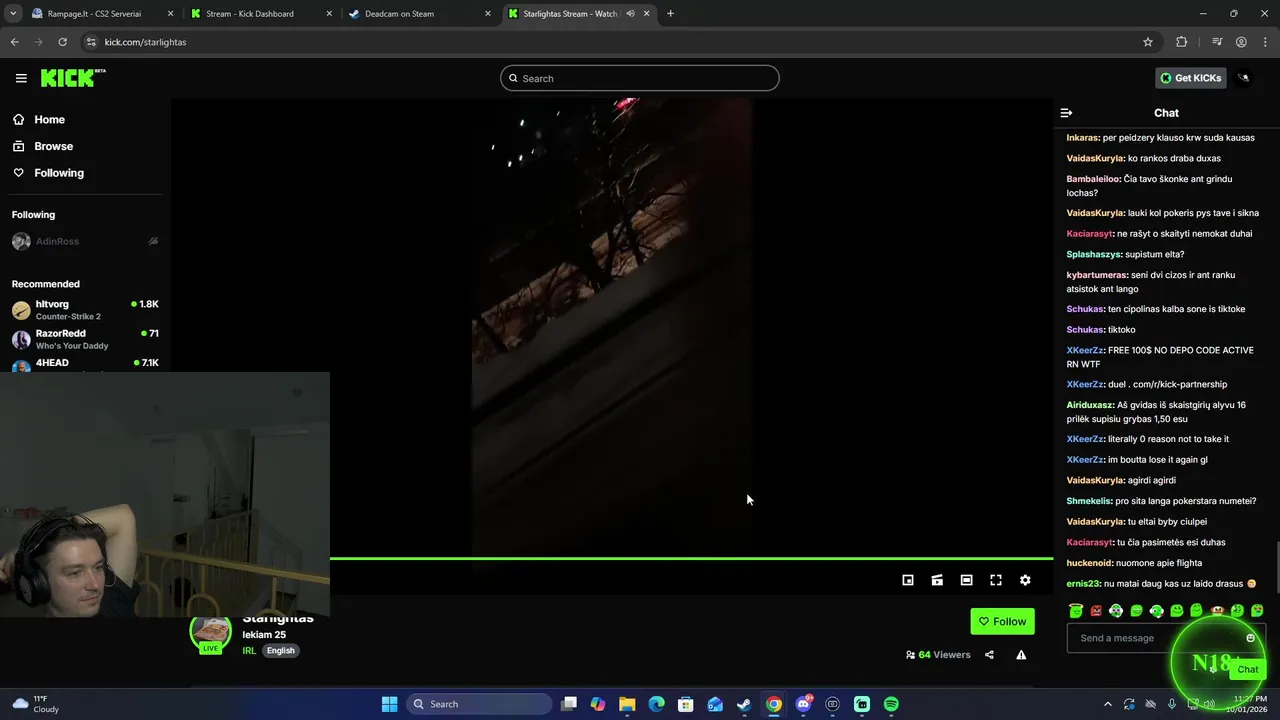Click username Airiduxasz in chat

pos(1090,405)
